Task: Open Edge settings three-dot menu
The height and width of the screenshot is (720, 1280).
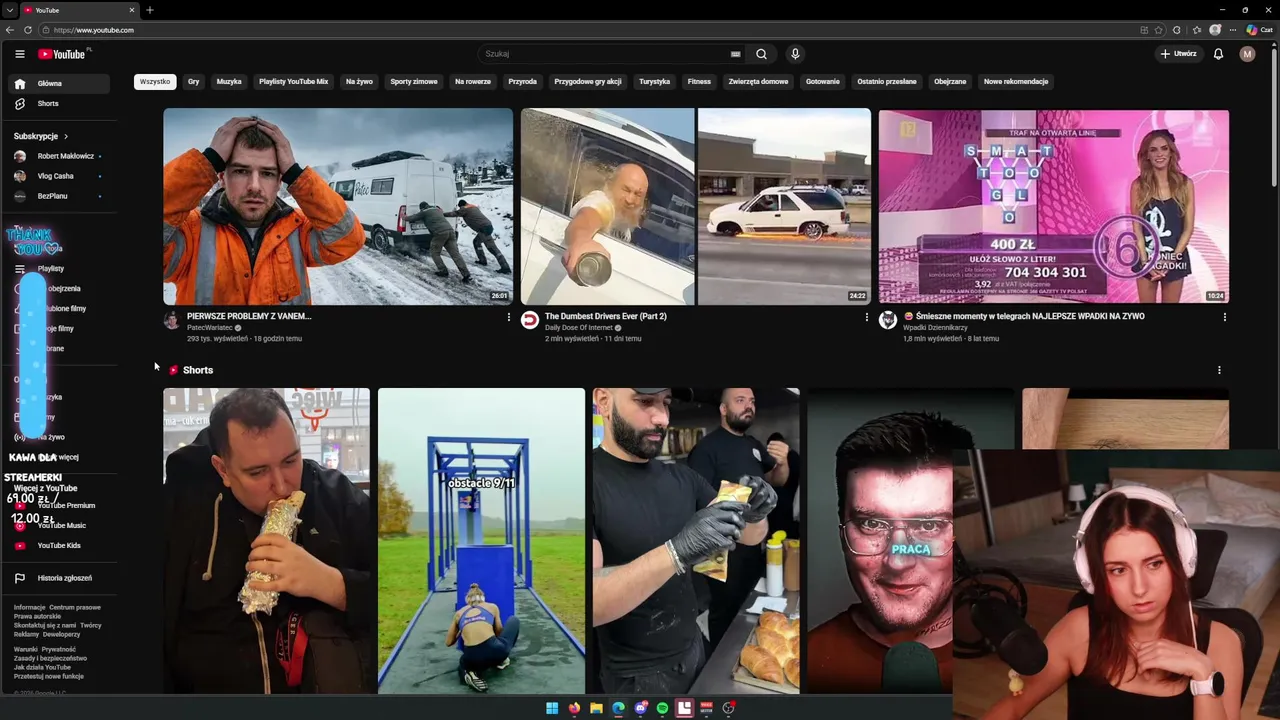Action: pyautogui.click(x=1233, y=30)
